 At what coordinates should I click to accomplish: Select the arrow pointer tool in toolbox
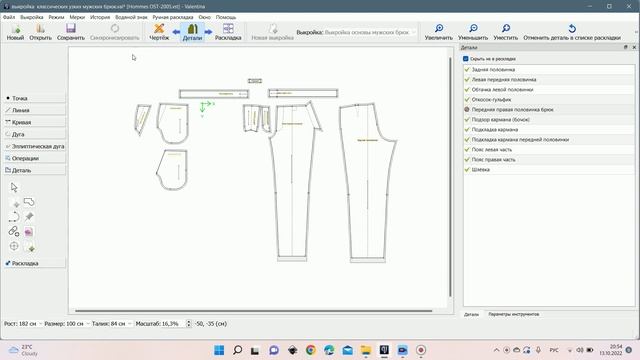pos(14,187)
